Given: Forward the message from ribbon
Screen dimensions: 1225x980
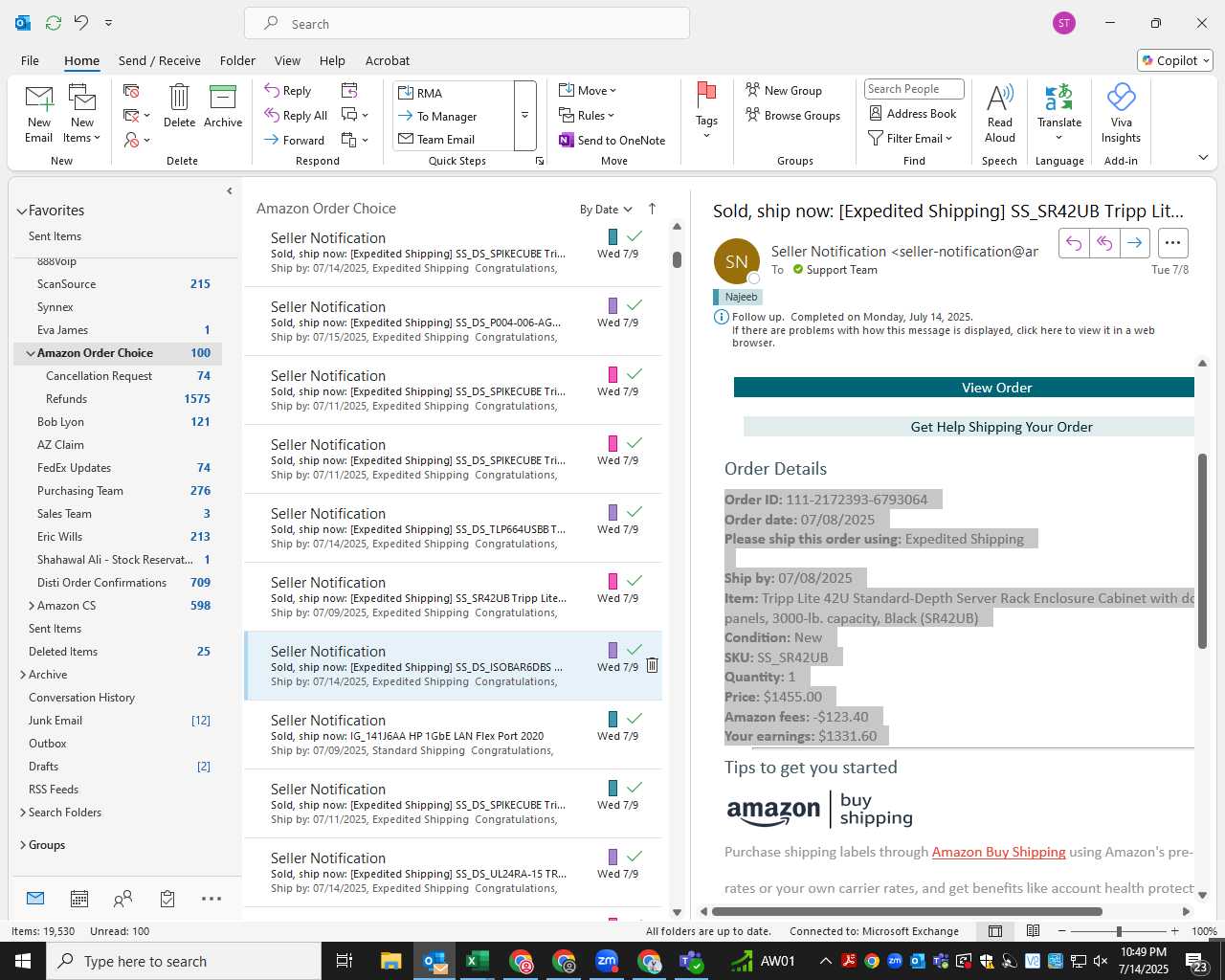Looking at the screenshot, I should [295, 140].
